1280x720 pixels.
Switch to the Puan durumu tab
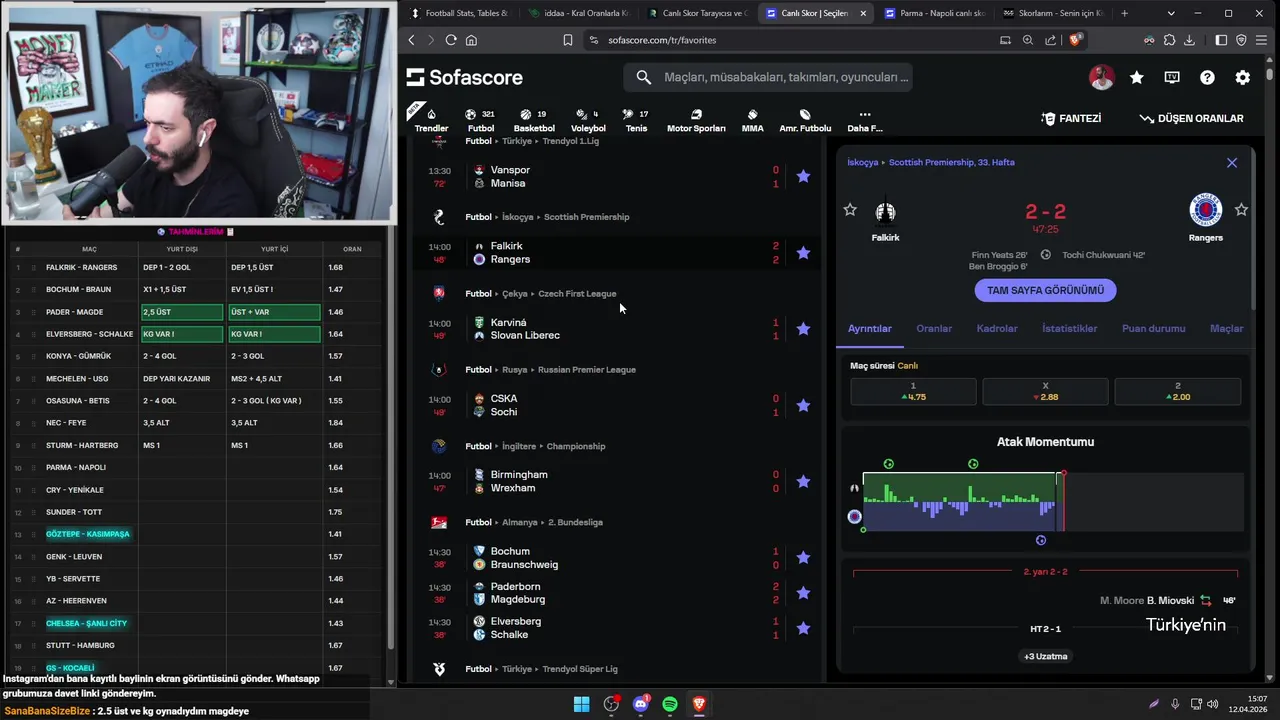pos(1153,328)
